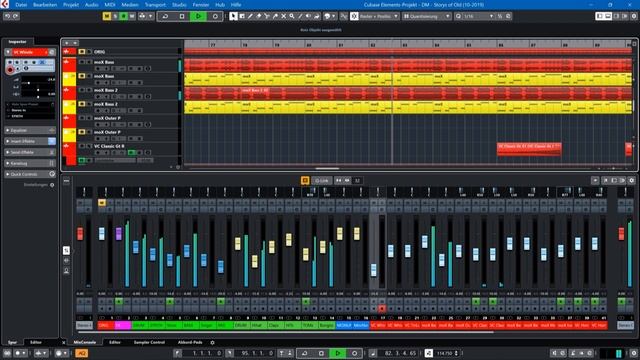
Task: Click the red record enable button in Inspector
Action: tap(10, 70)
